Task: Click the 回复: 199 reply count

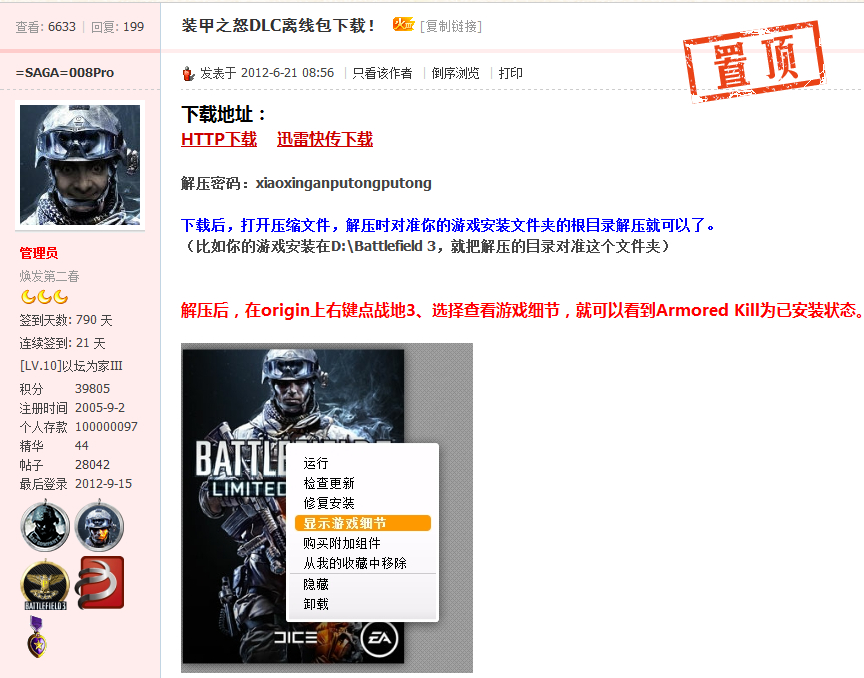Action: pos(117,27)
